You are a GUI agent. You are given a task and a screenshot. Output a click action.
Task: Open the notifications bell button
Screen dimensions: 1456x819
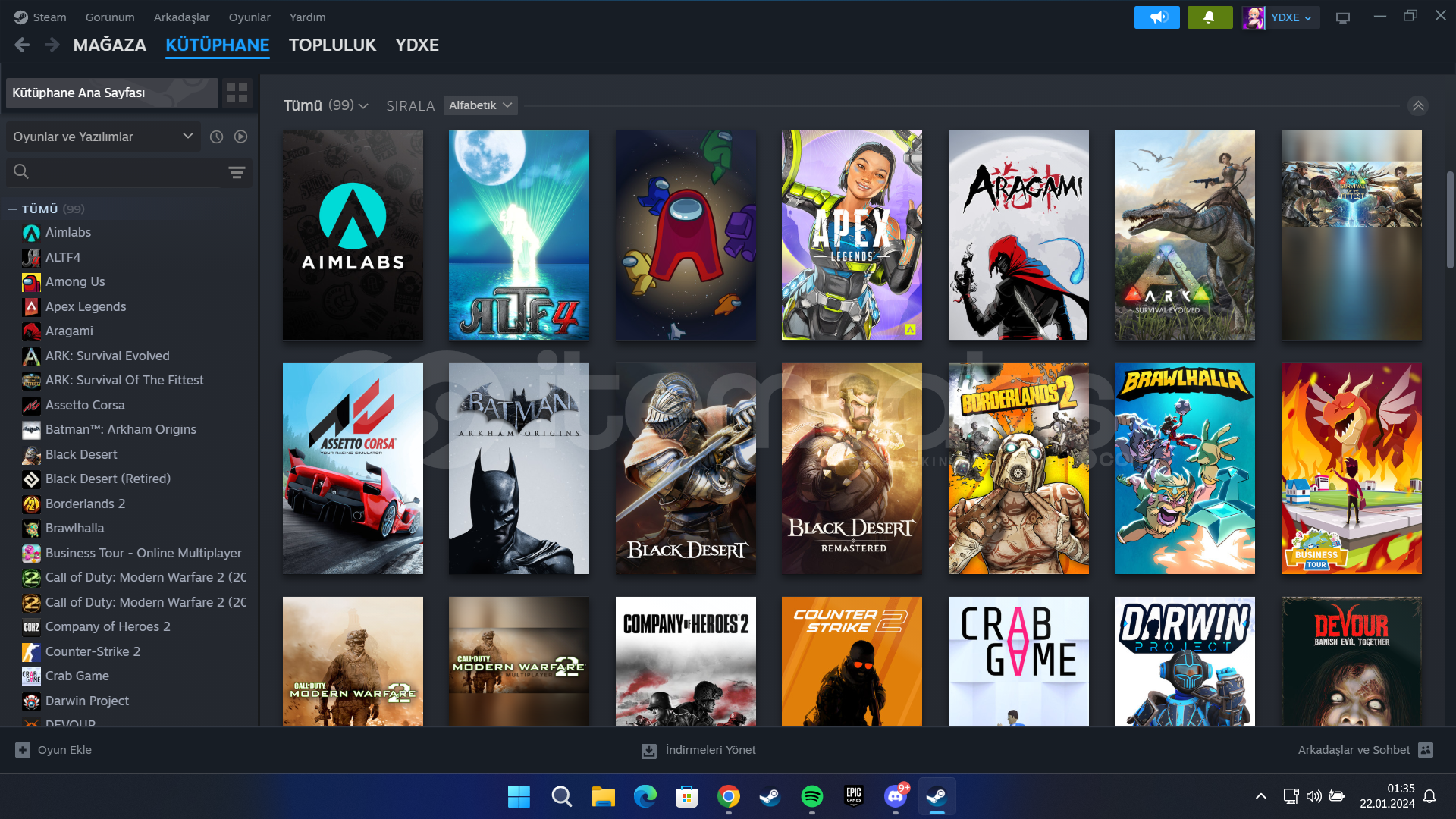(x=1210, y=17)
